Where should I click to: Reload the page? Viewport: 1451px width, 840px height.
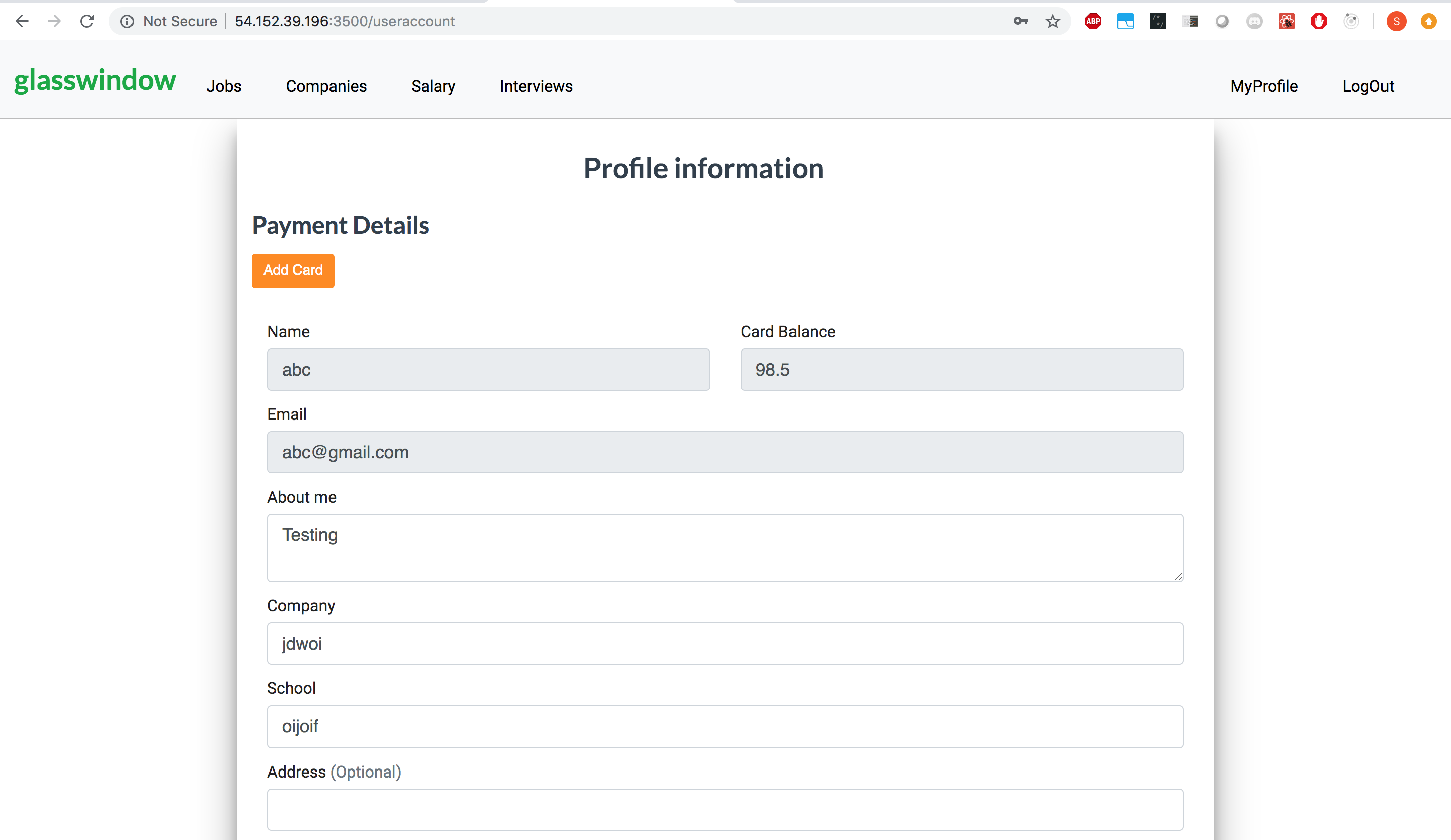[87, 21]
